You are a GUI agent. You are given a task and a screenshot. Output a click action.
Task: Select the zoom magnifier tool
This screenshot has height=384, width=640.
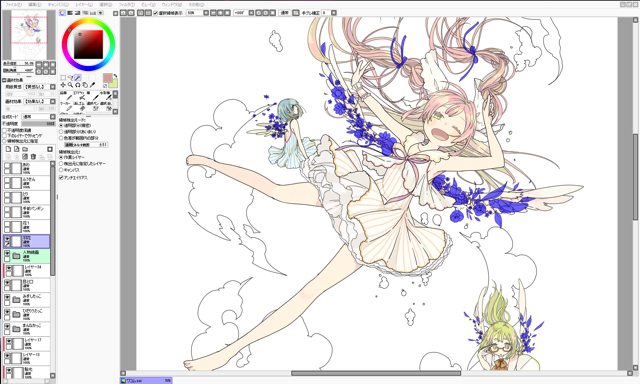(70, 85)
